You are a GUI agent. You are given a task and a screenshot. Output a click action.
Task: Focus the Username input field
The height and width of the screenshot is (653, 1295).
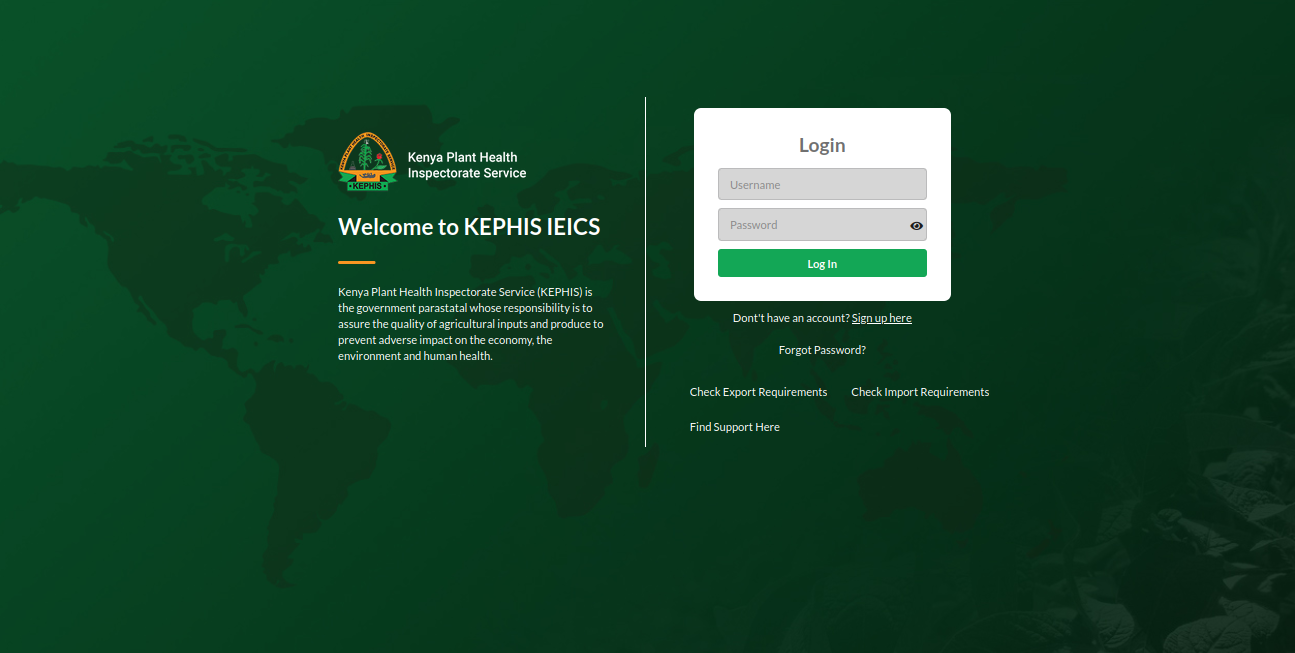click(821, 185)
